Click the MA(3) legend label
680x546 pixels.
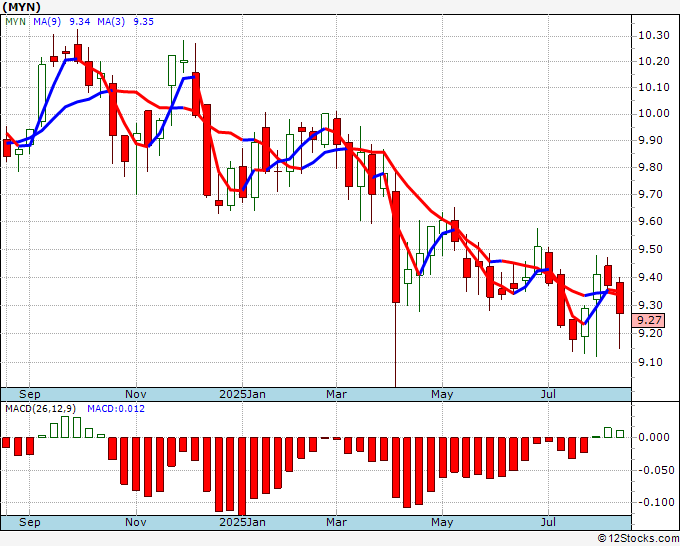pos(111,22)
